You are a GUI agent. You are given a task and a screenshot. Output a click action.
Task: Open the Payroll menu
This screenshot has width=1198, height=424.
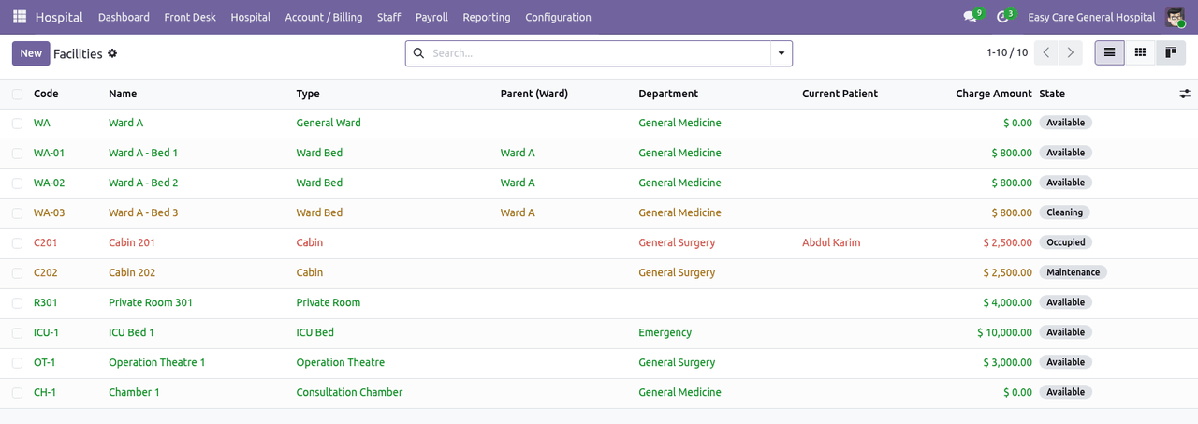[x=432, y=17]
